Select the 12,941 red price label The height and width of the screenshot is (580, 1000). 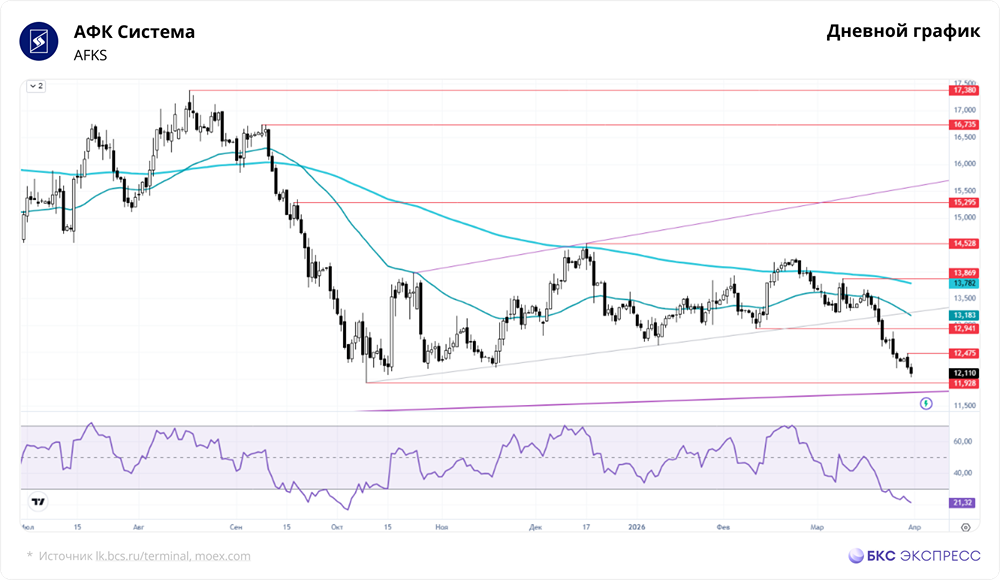pos(964,329)
